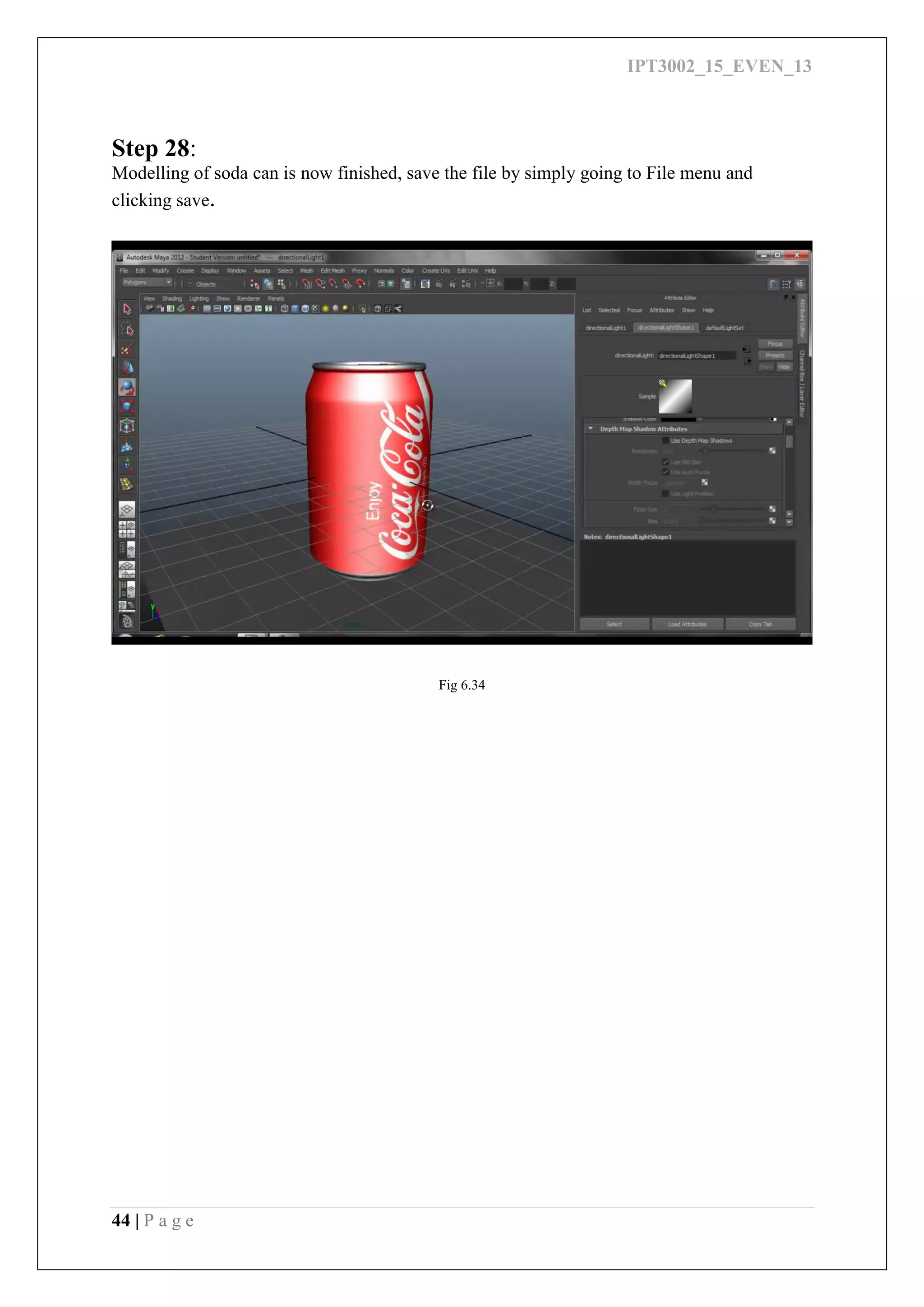Switch to single perspective view layout
924x1307 pixels.
tap(127, 510)
